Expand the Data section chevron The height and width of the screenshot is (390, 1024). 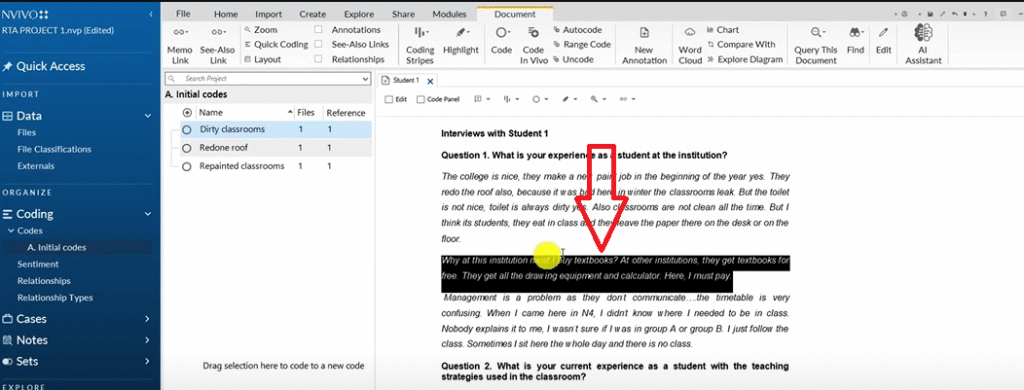148,116
